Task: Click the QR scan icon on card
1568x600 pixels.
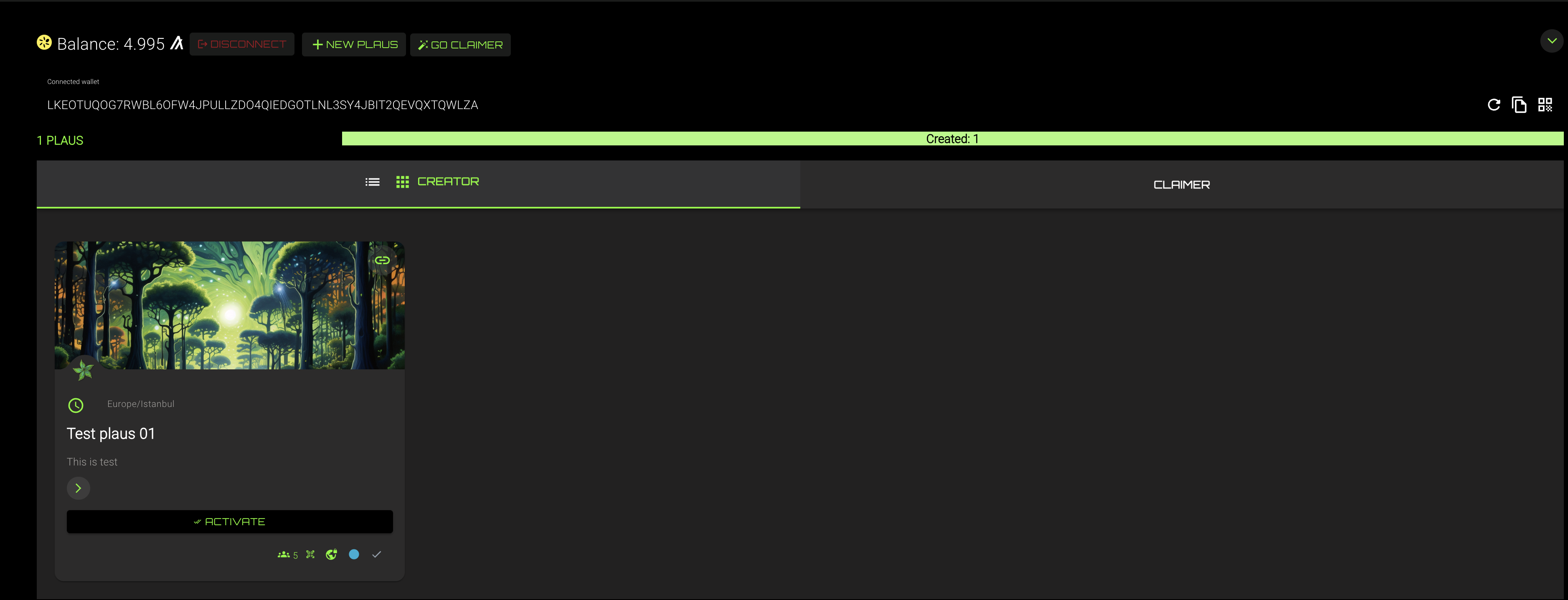Action: pyautogui.click(x=310, y=554)
